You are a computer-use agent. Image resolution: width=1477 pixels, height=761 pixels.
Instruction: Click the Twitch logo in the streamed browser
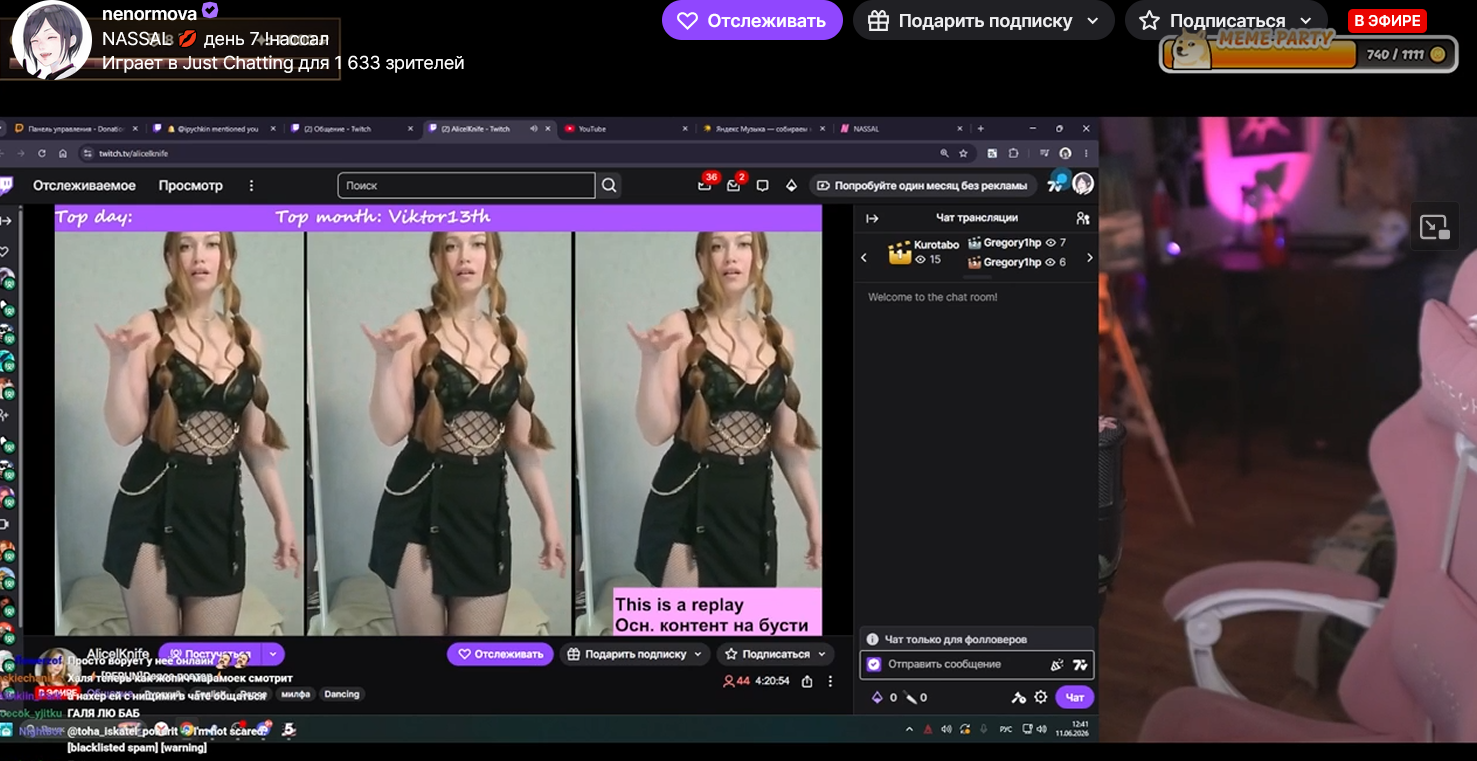pos(7,185)
